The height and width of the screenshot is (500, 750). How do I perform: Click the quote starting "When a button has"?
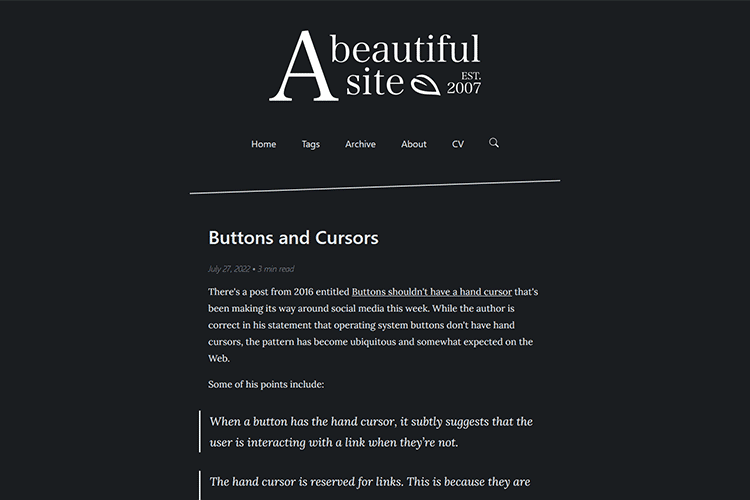pos(370,432)
